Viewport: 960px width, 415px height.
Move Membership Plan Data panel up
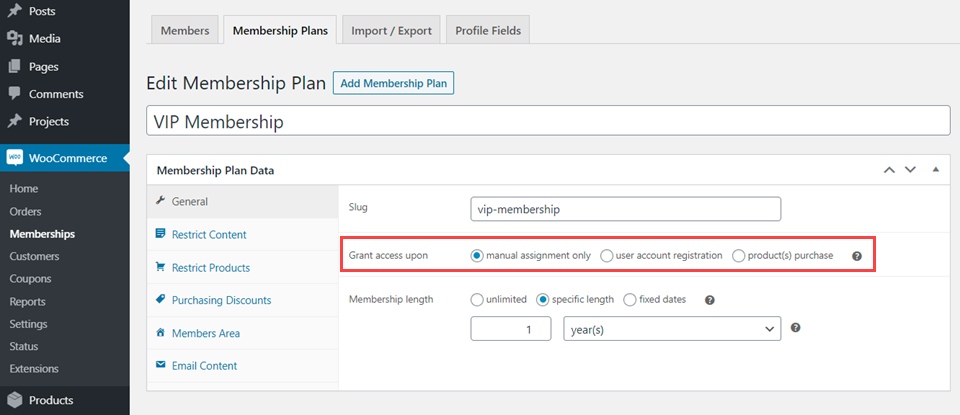click(890, 170)
